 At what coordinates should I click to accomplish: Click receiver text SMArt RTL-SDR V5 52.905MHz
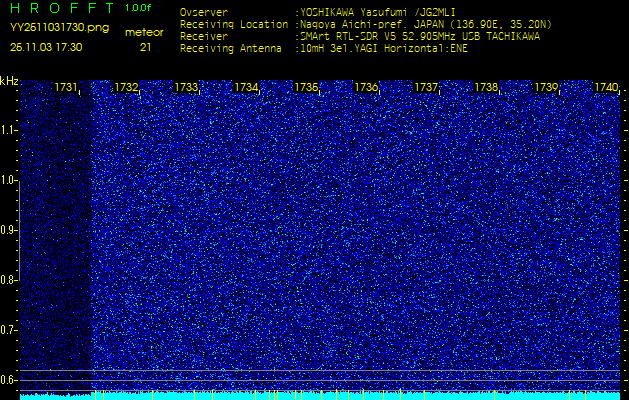tap(379, 37)
